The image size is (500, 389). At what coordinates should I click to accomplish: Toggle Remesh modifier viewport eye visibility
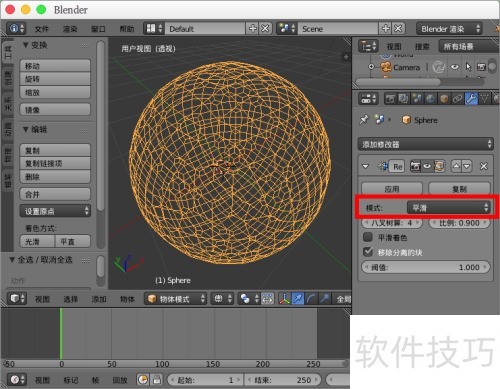click(427, 166)
